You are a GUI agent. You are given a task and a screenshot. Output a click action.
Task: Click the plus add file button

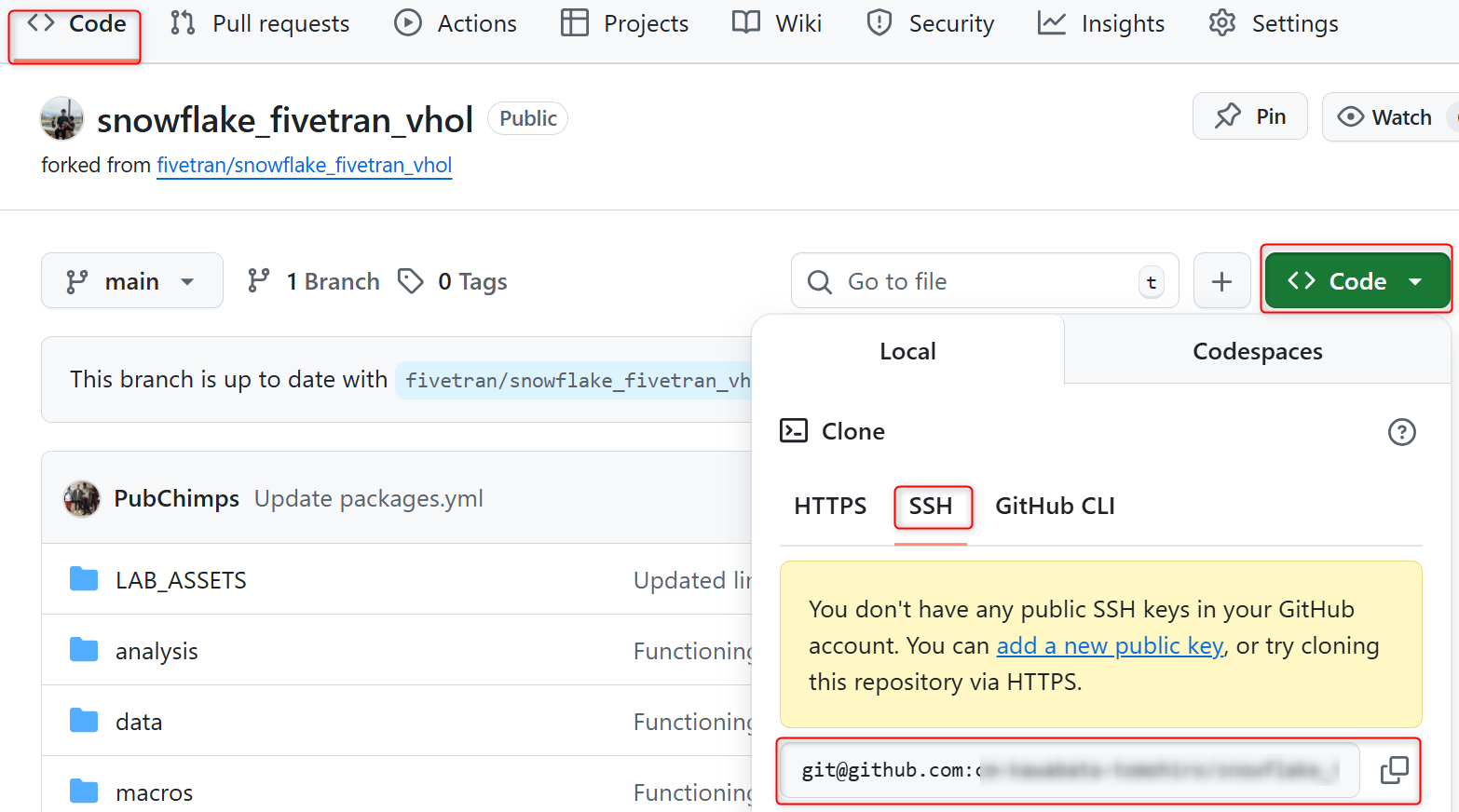click(1221, 281)
